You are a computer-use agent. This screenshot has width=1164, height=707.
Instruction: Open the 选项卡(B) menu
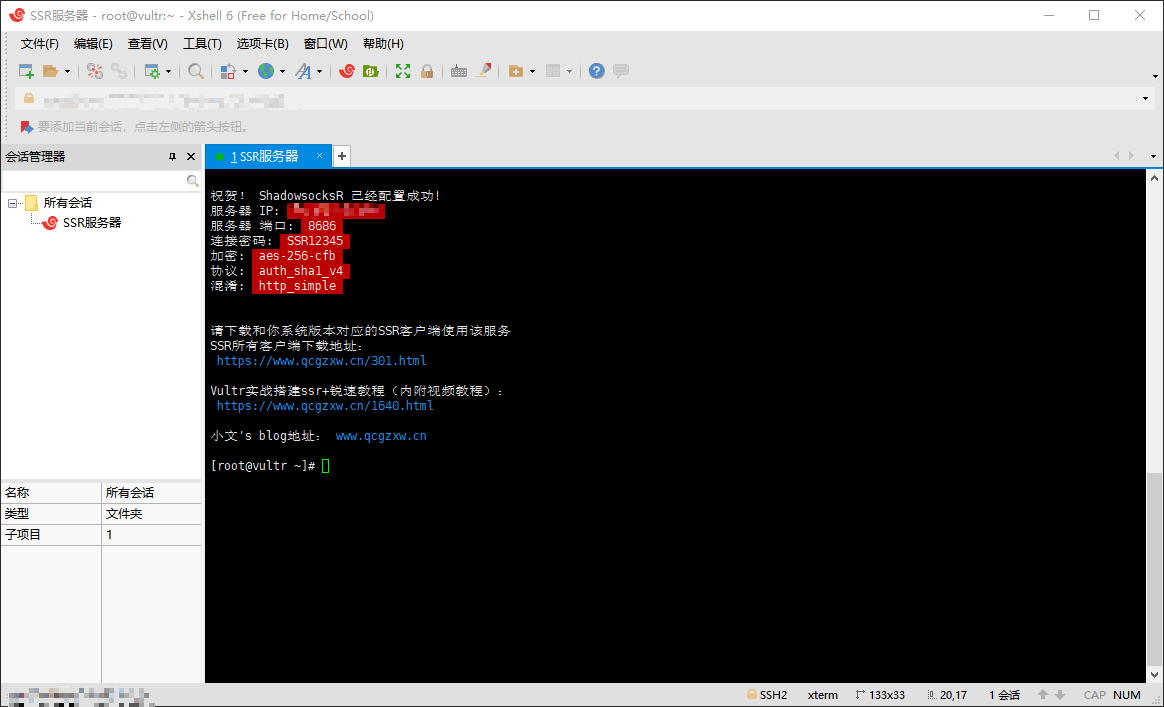point(263,44)
